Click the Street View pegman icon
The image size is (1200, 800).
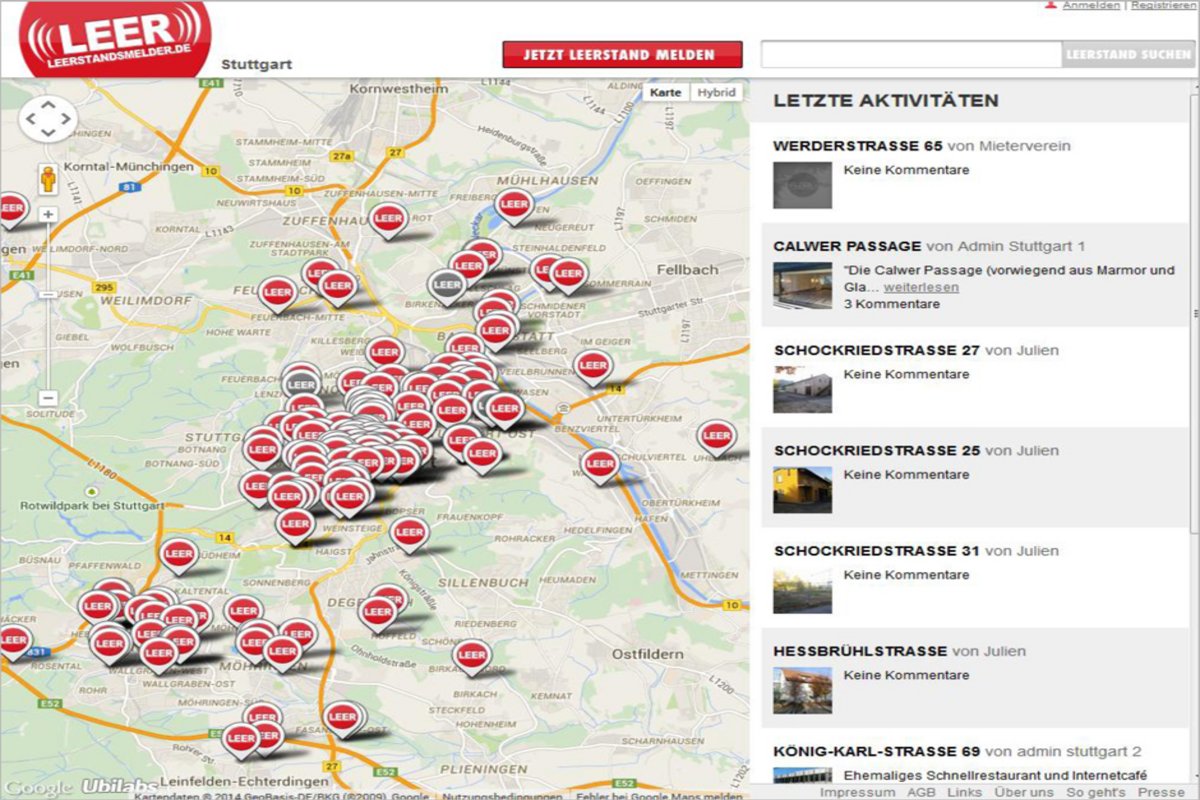48,180
